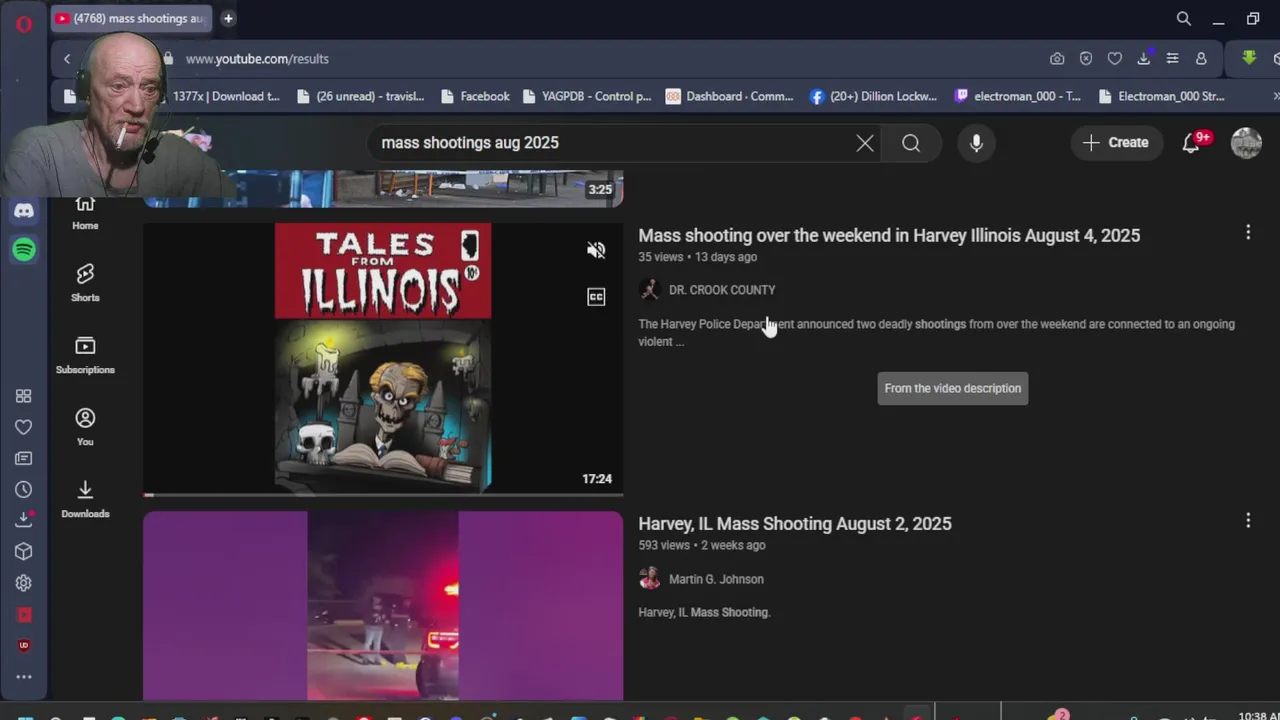Open more options for Harvey Illinois August 4 video
The image size is (1280, 720).
click(x=1248, y=232)
